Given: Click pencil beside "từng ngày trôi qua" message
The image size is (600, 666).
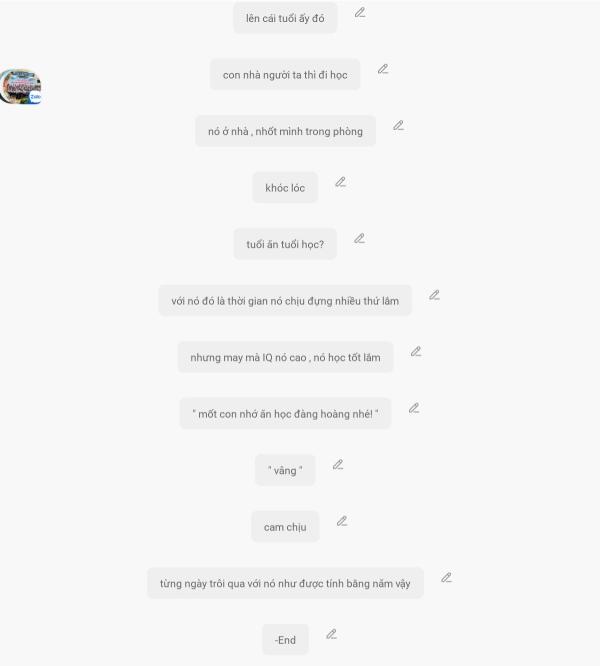Looking at the screenshot, I should pos(446,578).
